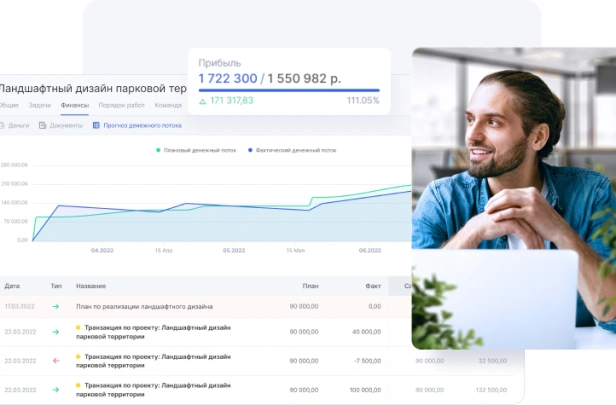
Task: Toggle Фактический денежный поток legend series
Action: tap(292, 150)
